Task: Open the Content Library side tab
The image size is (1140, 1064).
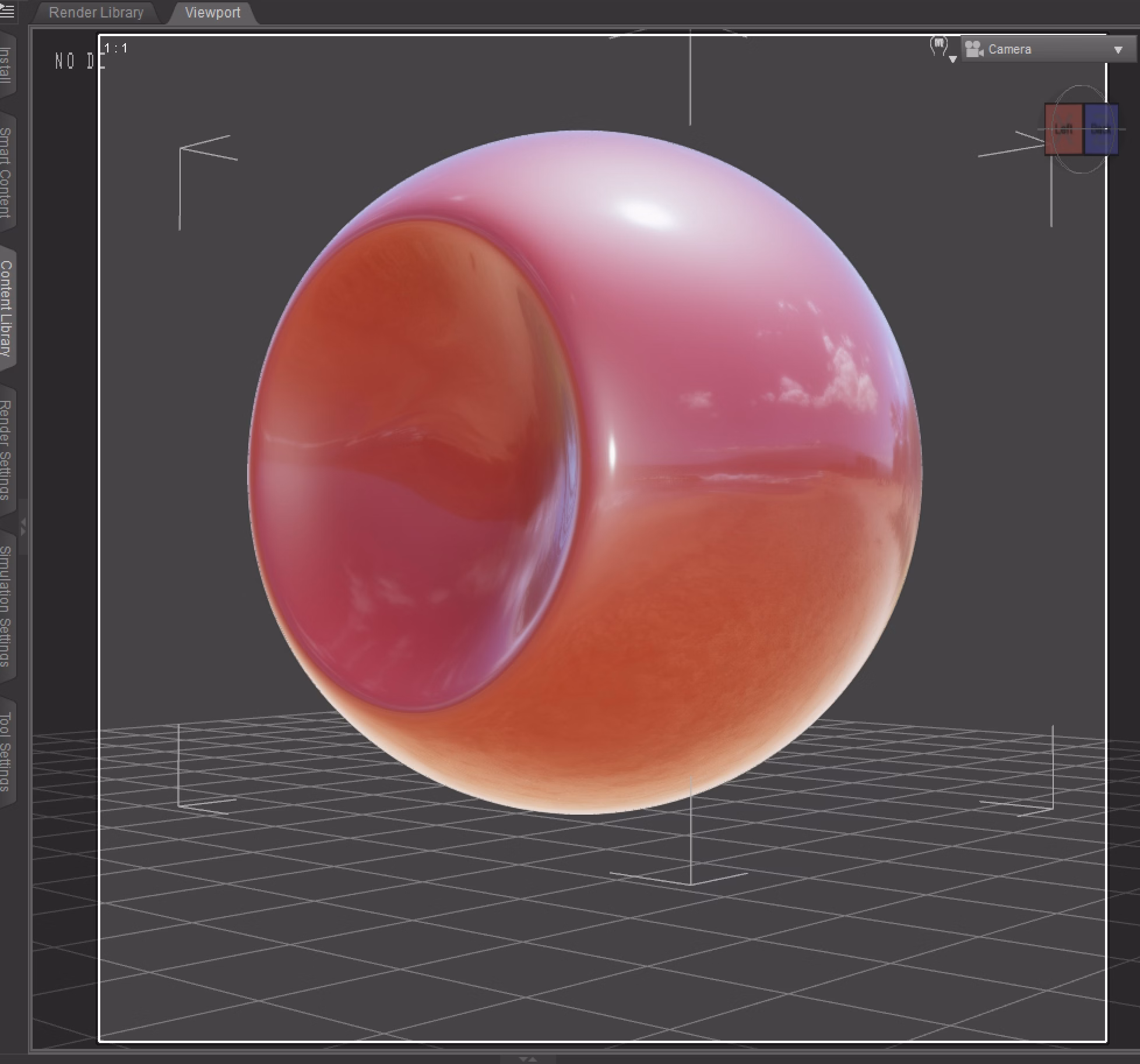Action: 6,308
